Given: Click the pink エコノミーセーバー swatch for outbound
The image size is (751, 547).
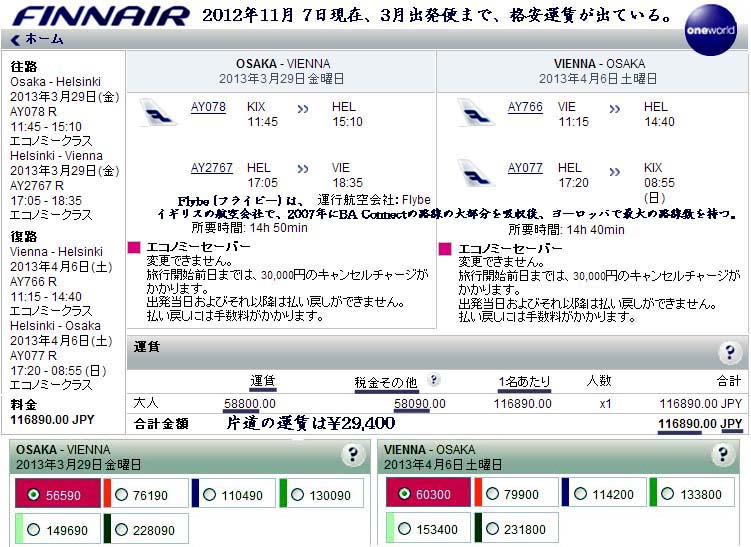Looking at the screenshot, I should pos(134,247).
